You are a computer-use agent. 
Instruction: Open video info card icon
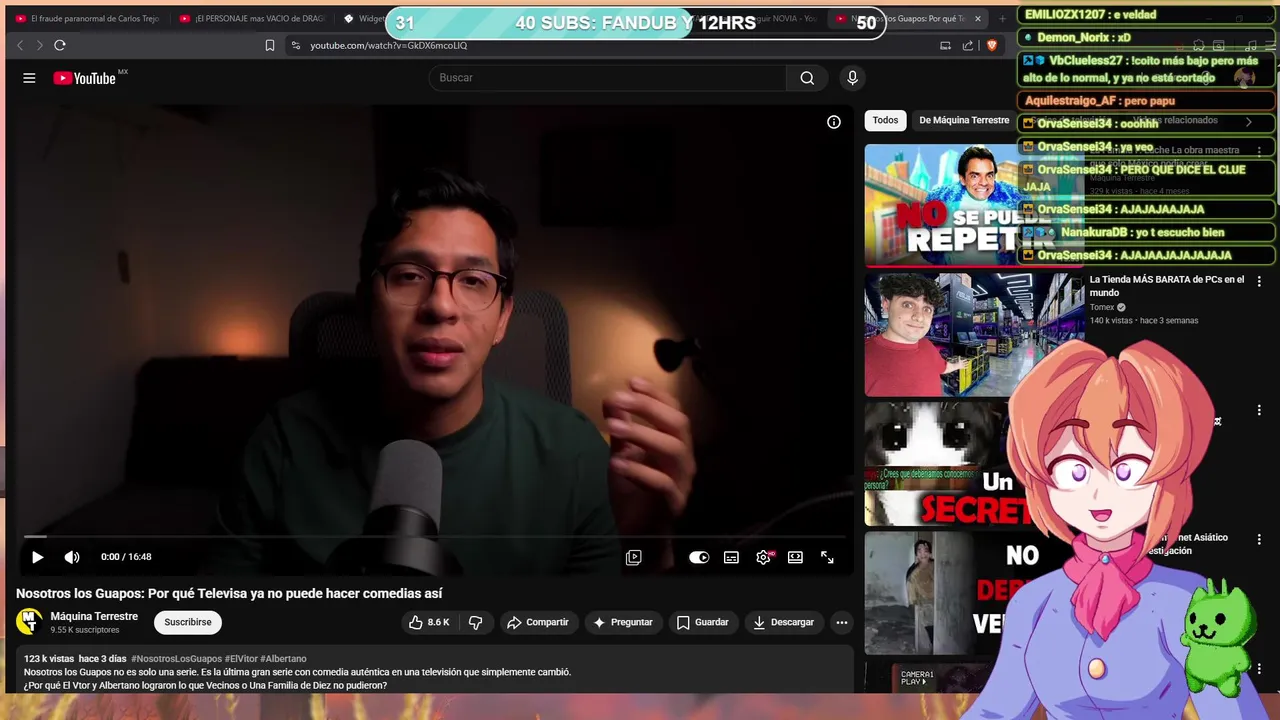pos(833,122)
